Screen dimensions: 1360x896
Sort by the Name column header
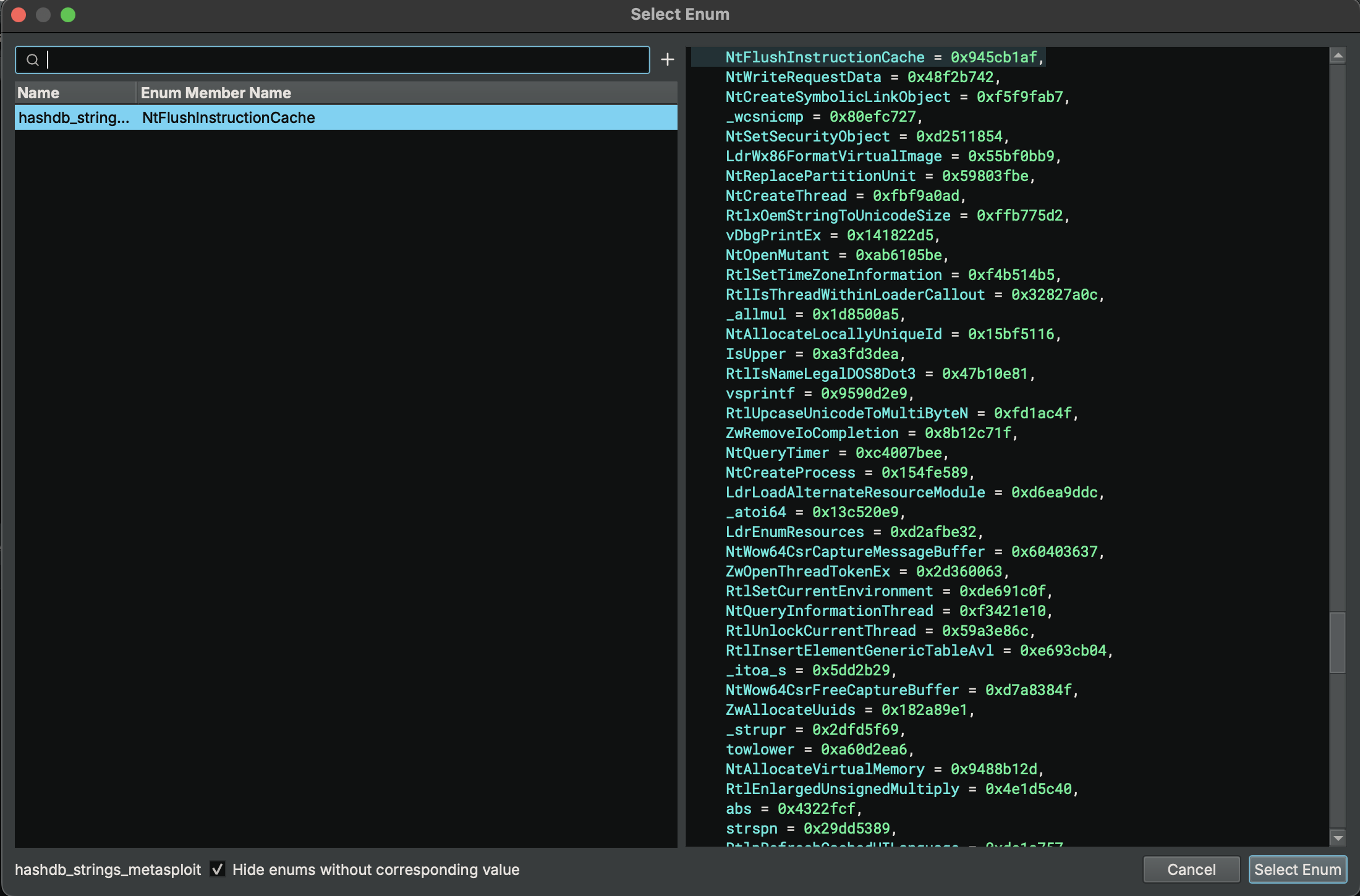coord(75,93)
